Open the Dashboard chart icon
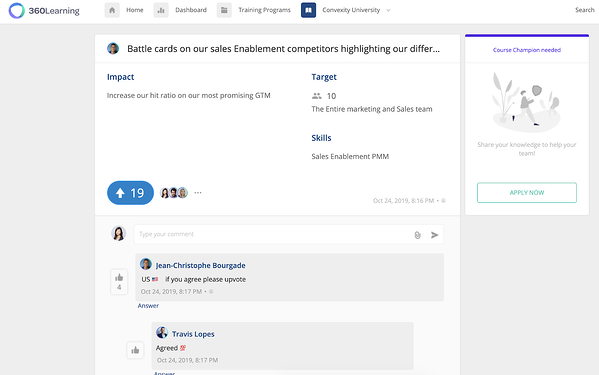This screenshot has width=599, height=375. [161, 10]
